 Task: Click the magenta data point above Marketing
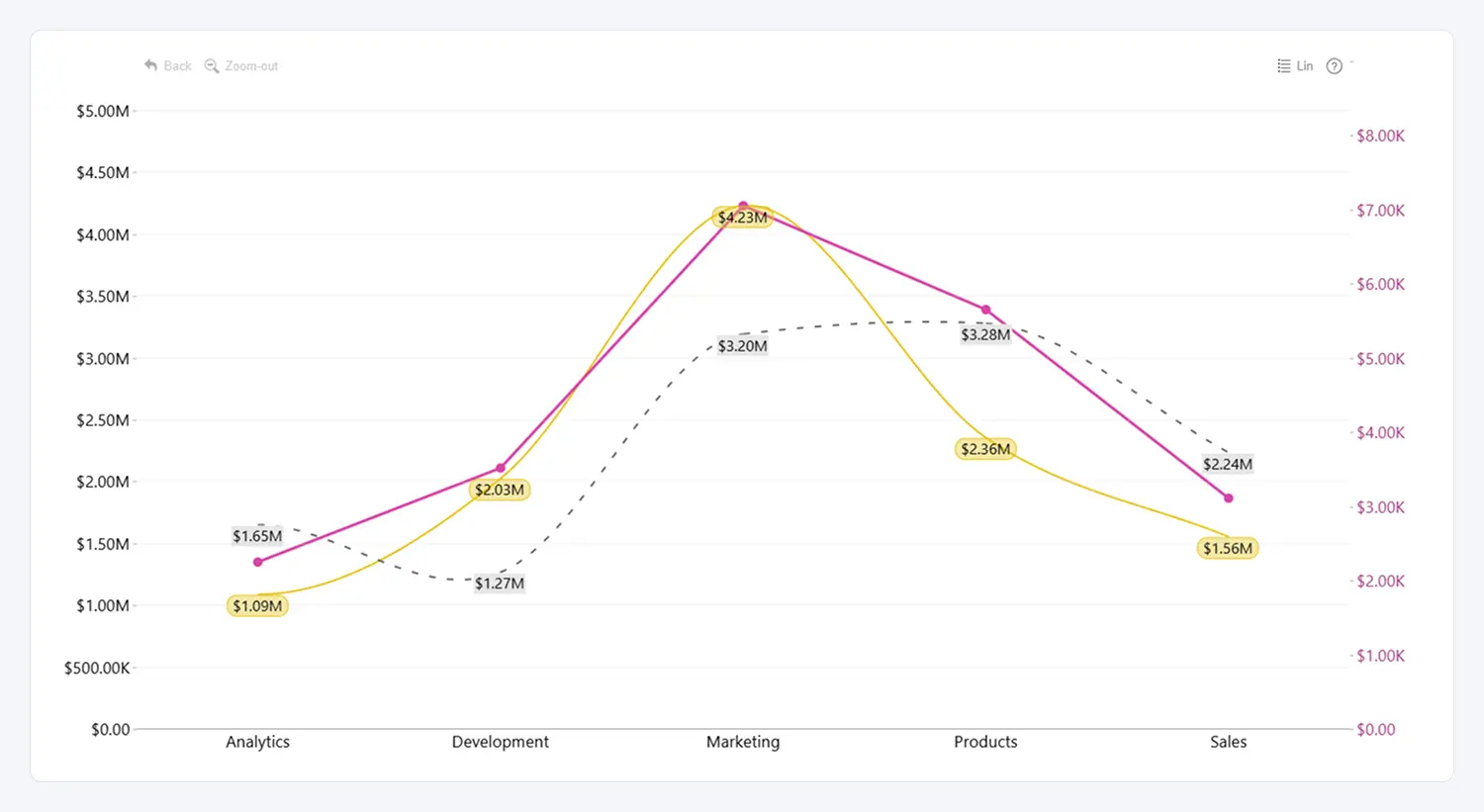pyautogui.click(x=744, y=206)
